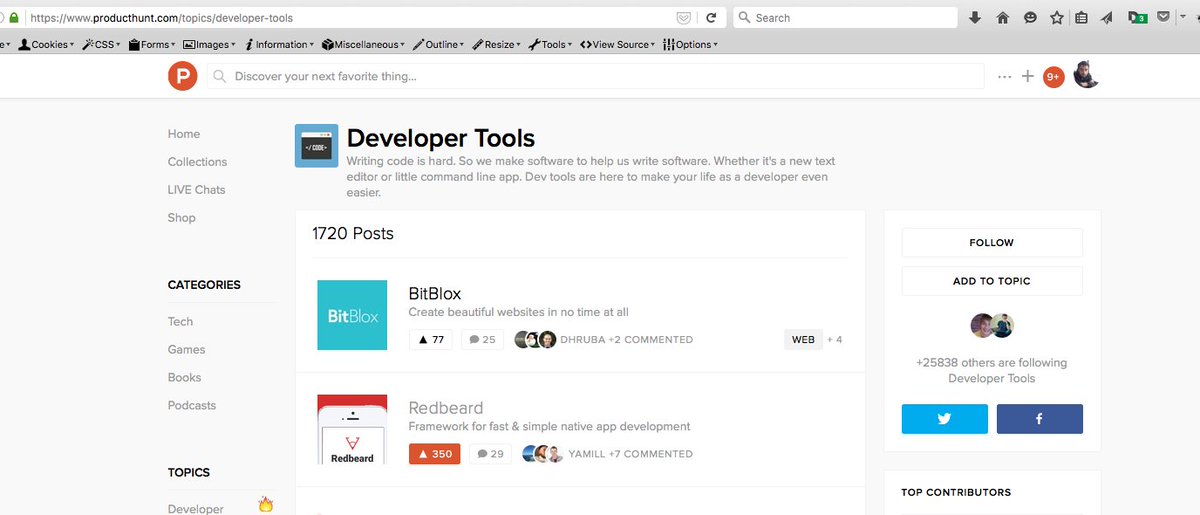Open BitBlox's 25 comments
This screenshot has width=1200, height=515.
tap(482, 340)
